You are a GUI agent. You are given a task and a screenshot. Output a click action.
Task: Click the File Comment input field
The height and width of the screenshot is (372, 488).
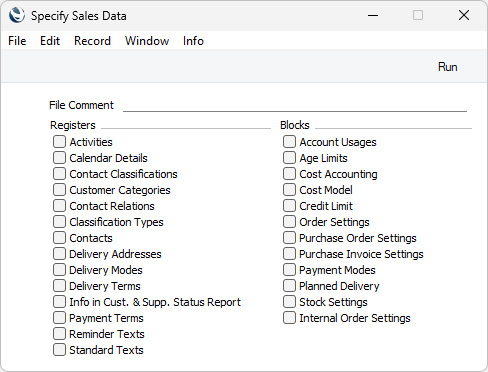[x=295, y=105]
